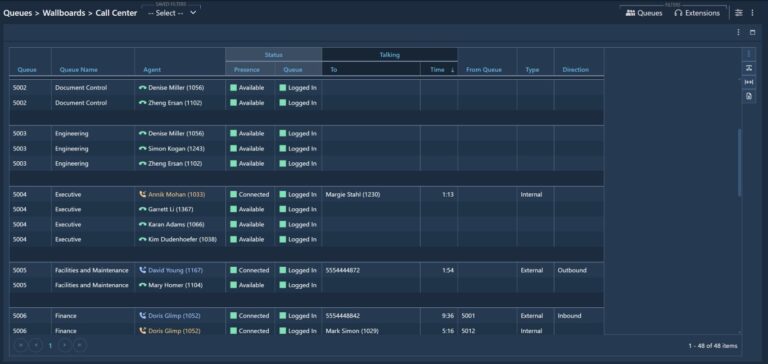Select page 1 in the pager
Screen dimensions: 768x364
[49, 346]
